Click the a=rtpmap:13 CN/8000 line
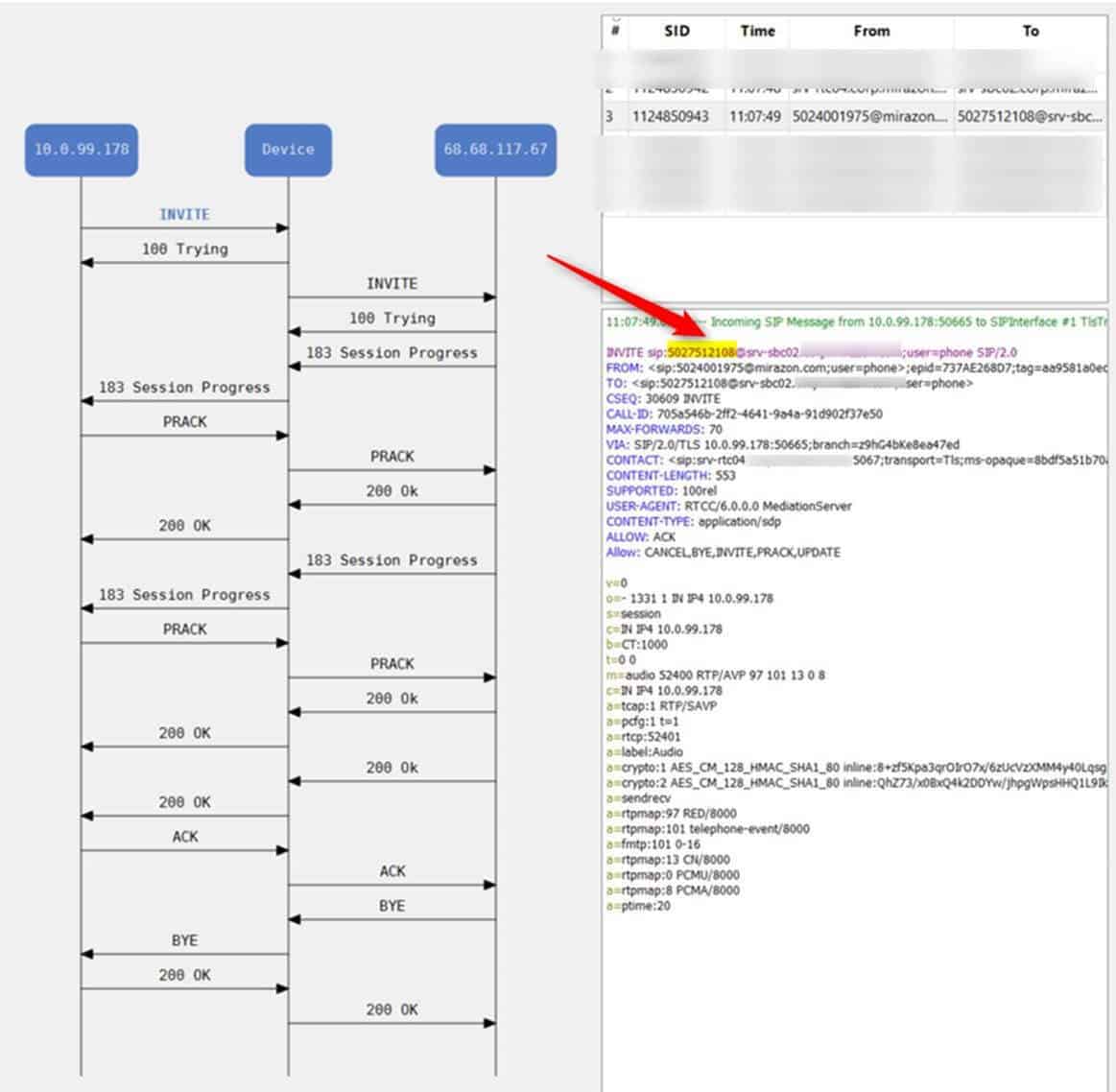1116x1092 pixels. (668, 860)
